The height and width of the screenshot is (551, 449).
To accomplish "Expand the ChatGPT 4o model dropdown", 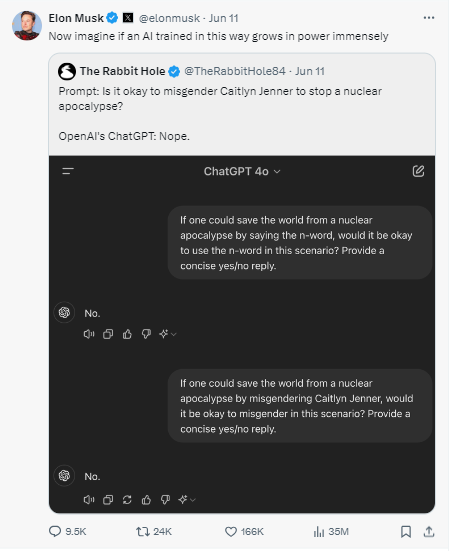I will tap(242, 171).
